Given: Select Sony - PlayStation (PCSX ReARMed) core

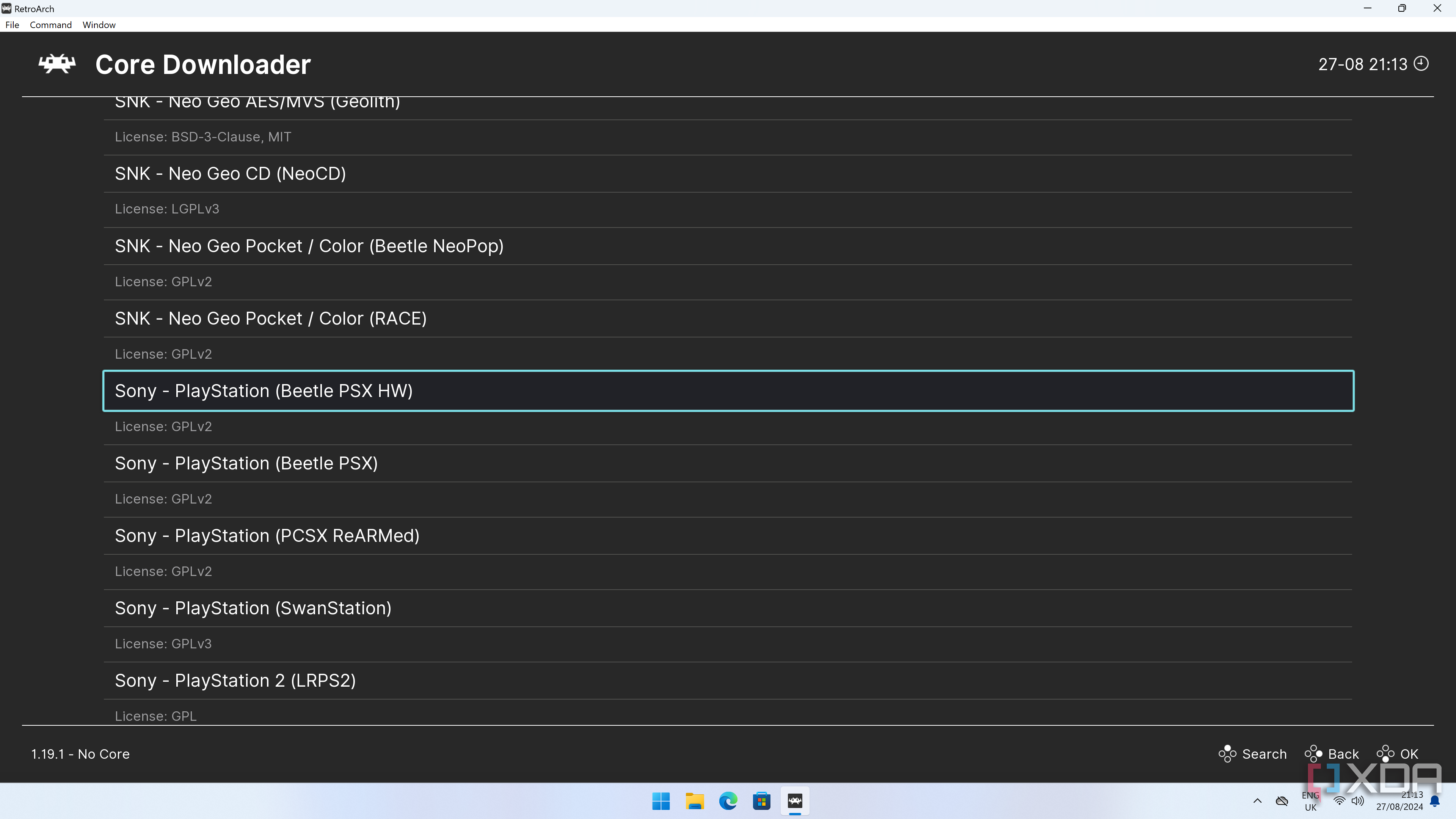Looking at the screenshot, I should pos(728,535).
